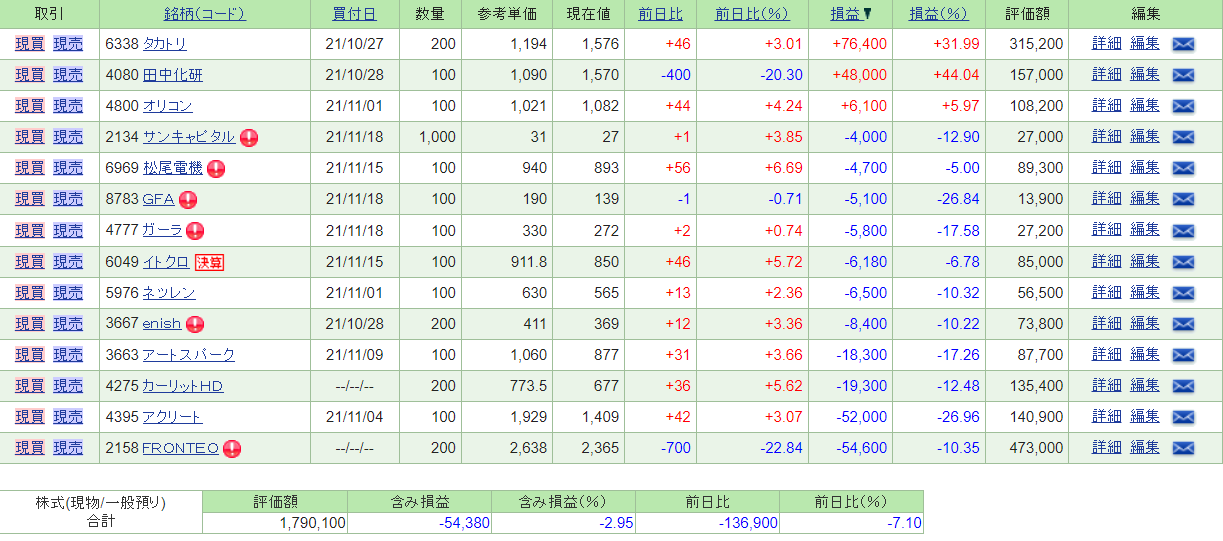The image size is (1223, 541).
Task: Sort by 前日比 column header
Action: (x=659, y=14)
